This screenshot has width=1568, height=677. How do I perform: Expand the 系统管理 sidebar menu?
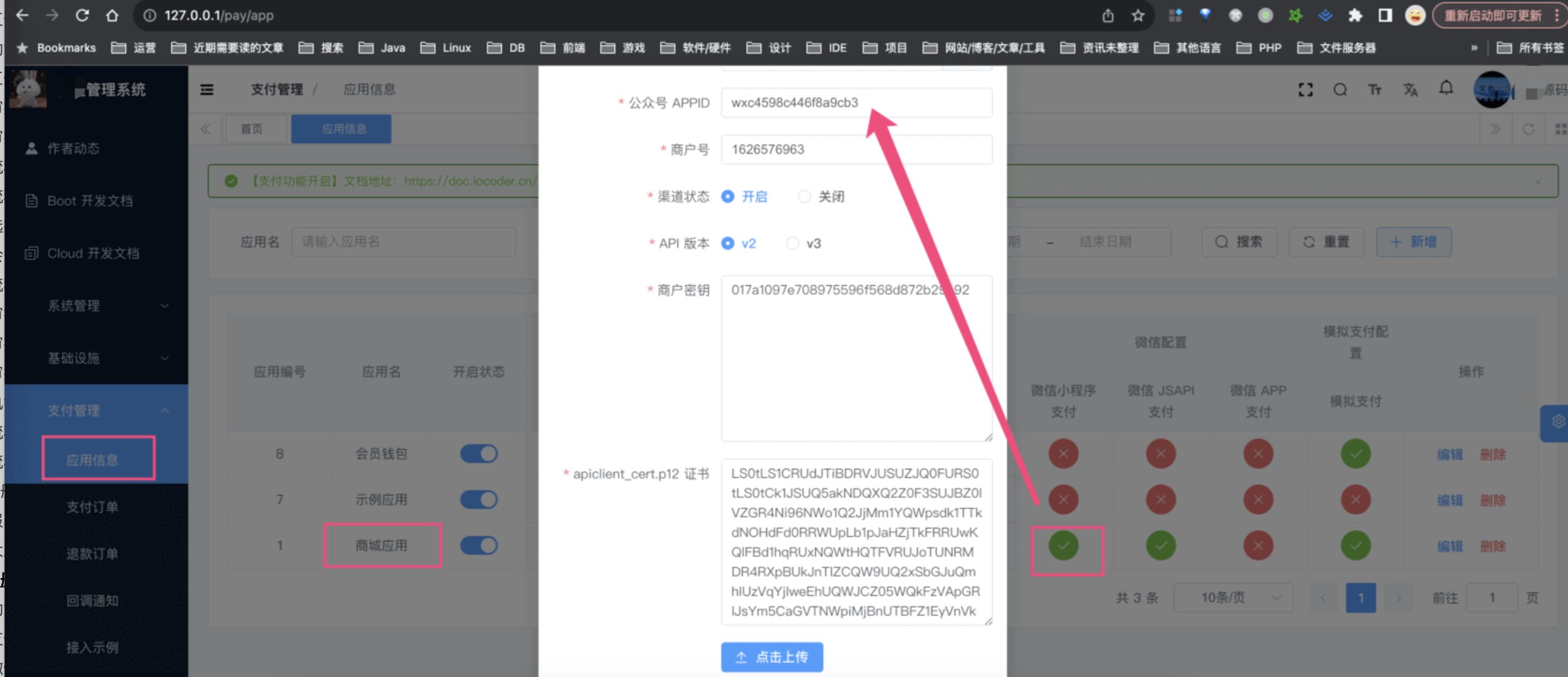click(x=98, y=306)
